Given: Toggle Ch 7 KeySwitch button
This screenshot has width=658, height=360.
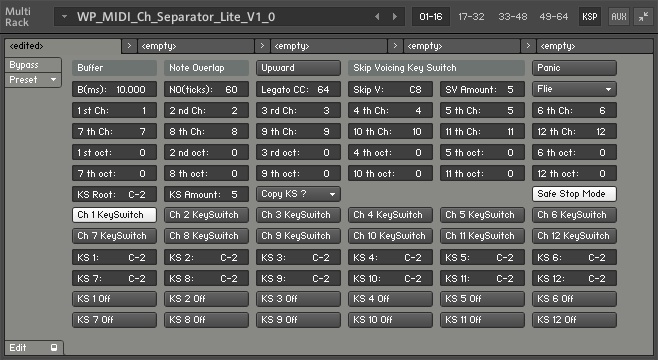Looking at the screenshot, I should click(114, 236).
